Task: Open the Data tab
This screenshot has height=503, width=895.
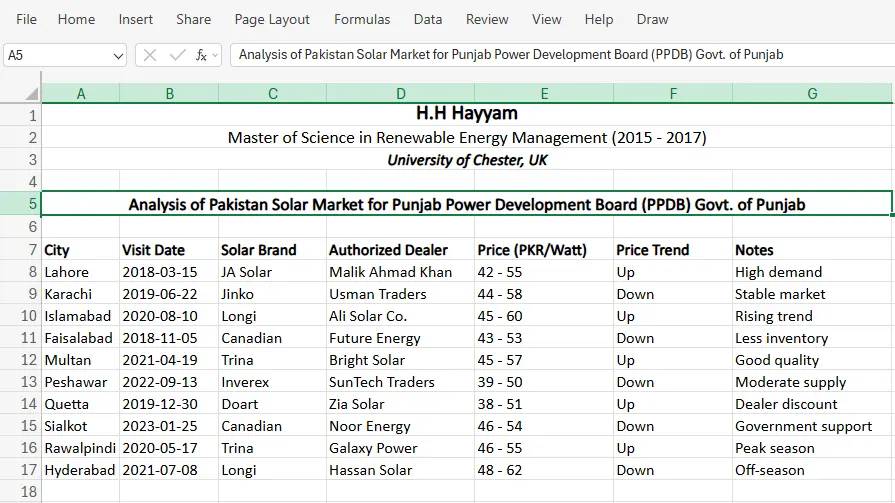Action: pos(428,19)
